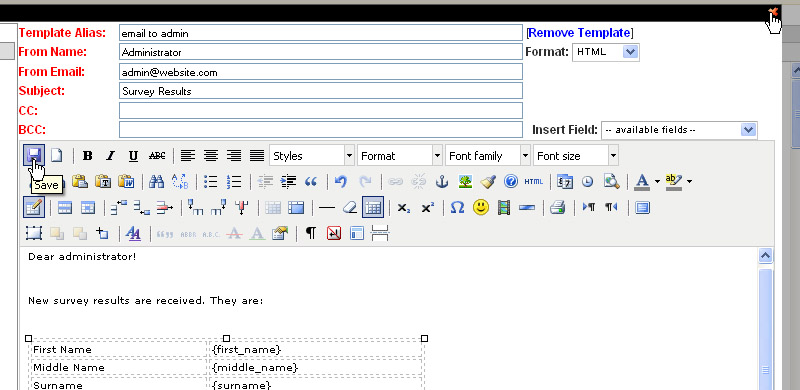Insert an emoticon smiley
Viewport: 800px width, 390px height.
(481, 207)
